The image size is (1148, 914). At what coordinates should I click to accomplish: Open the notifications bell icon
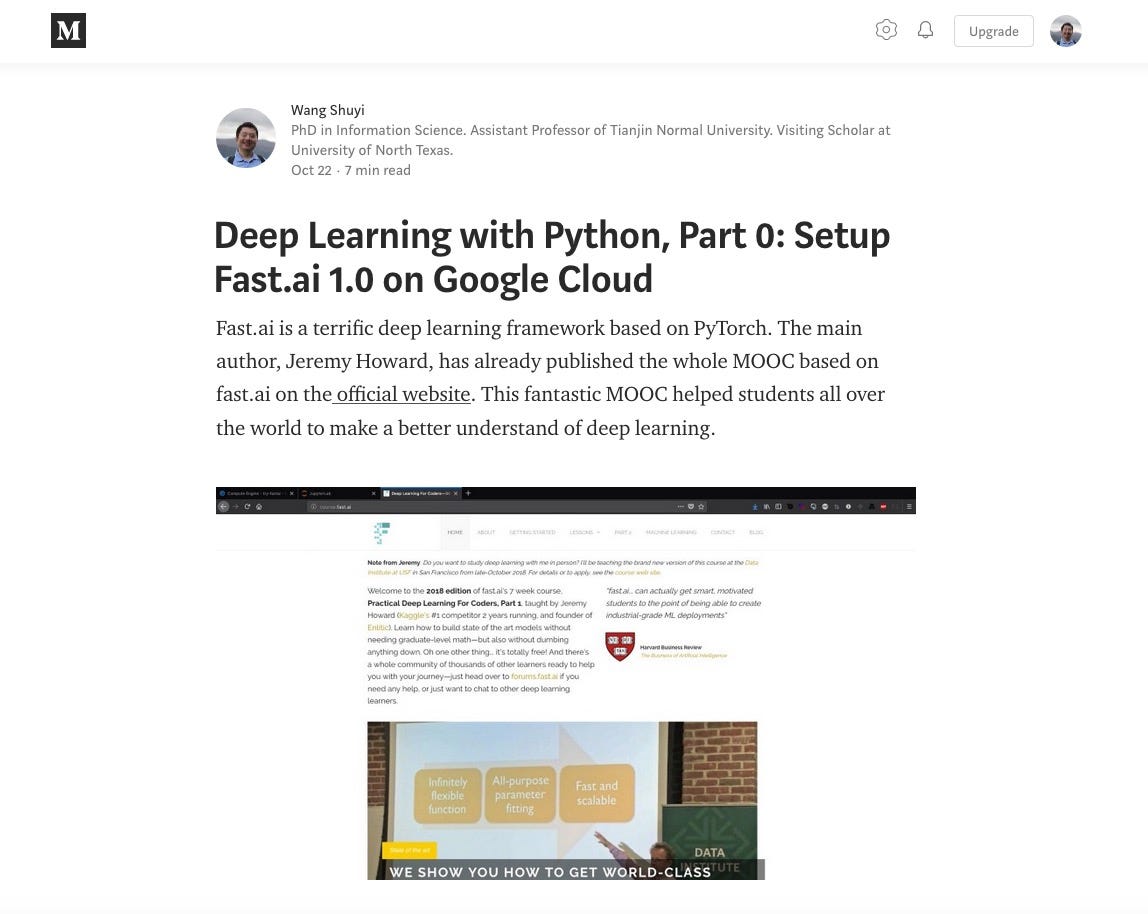(924, 29)
